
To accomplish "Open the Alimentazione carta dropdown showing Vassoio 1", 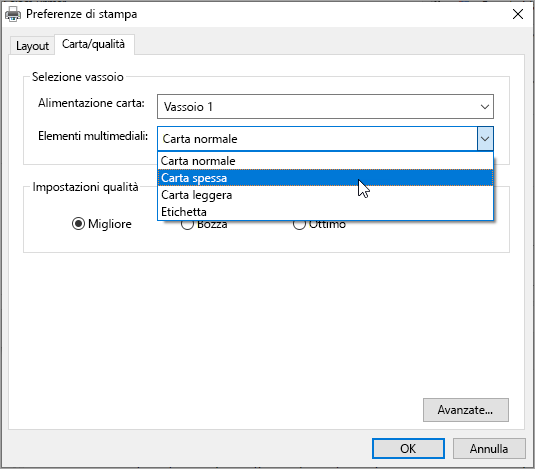I will tap(325, 107).
